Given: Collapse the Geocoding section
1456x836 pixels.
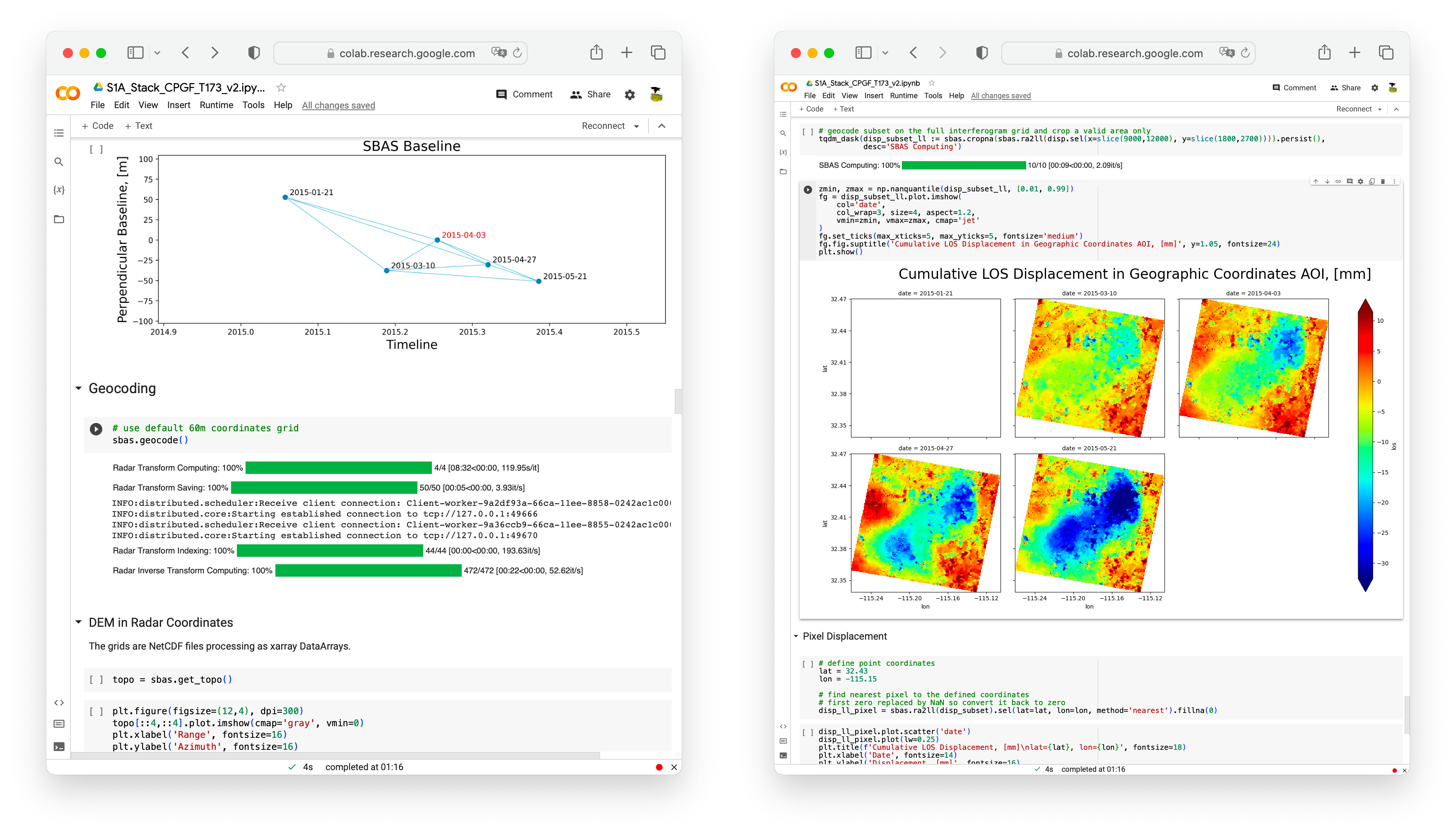Looking at the screenshot, I should (x=78, y=388).
